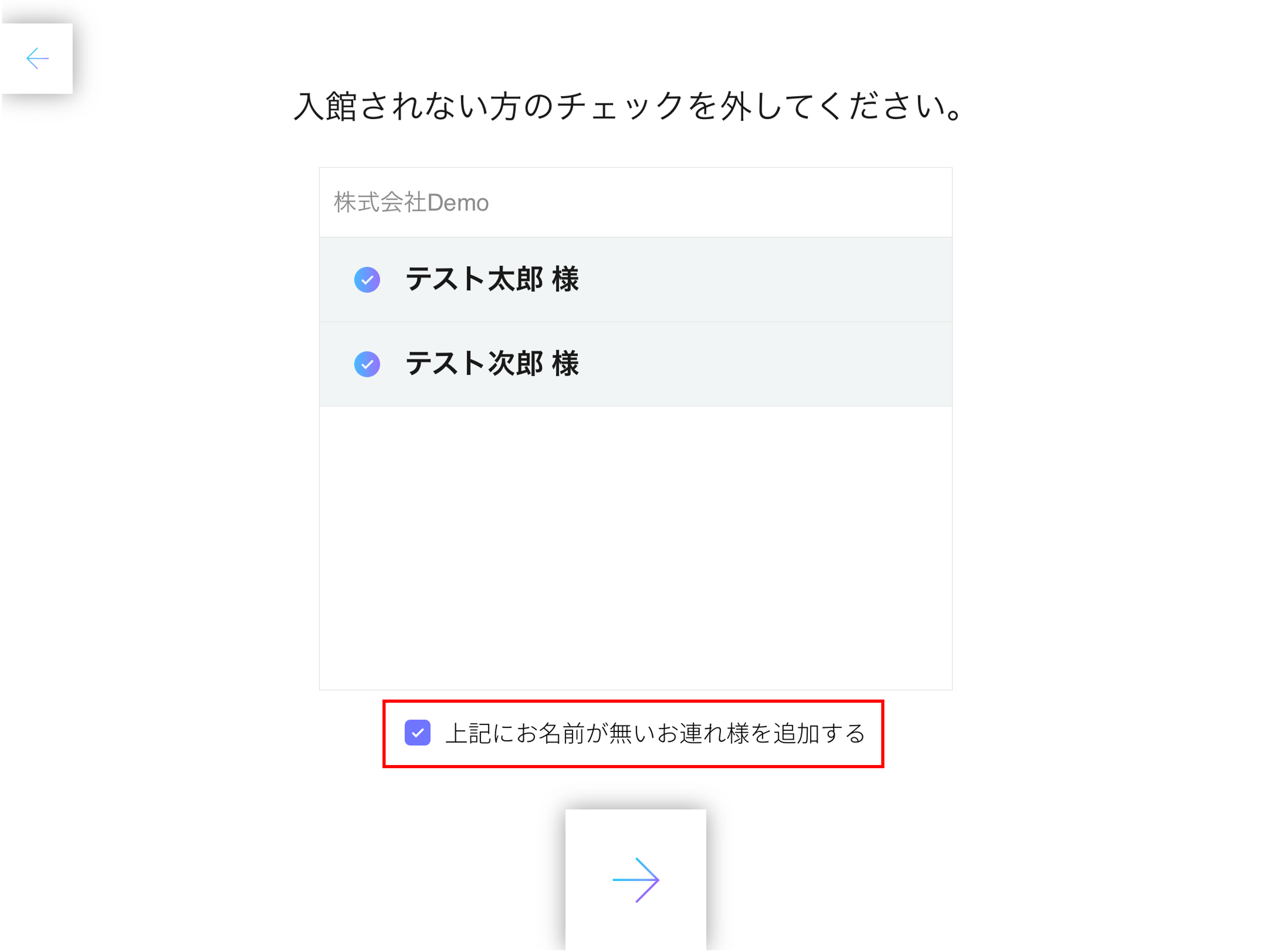The width and height of the screenshot is (1269, 952).
Task: Proceed with the right arrow next icon
Action: tap(636, 880)
